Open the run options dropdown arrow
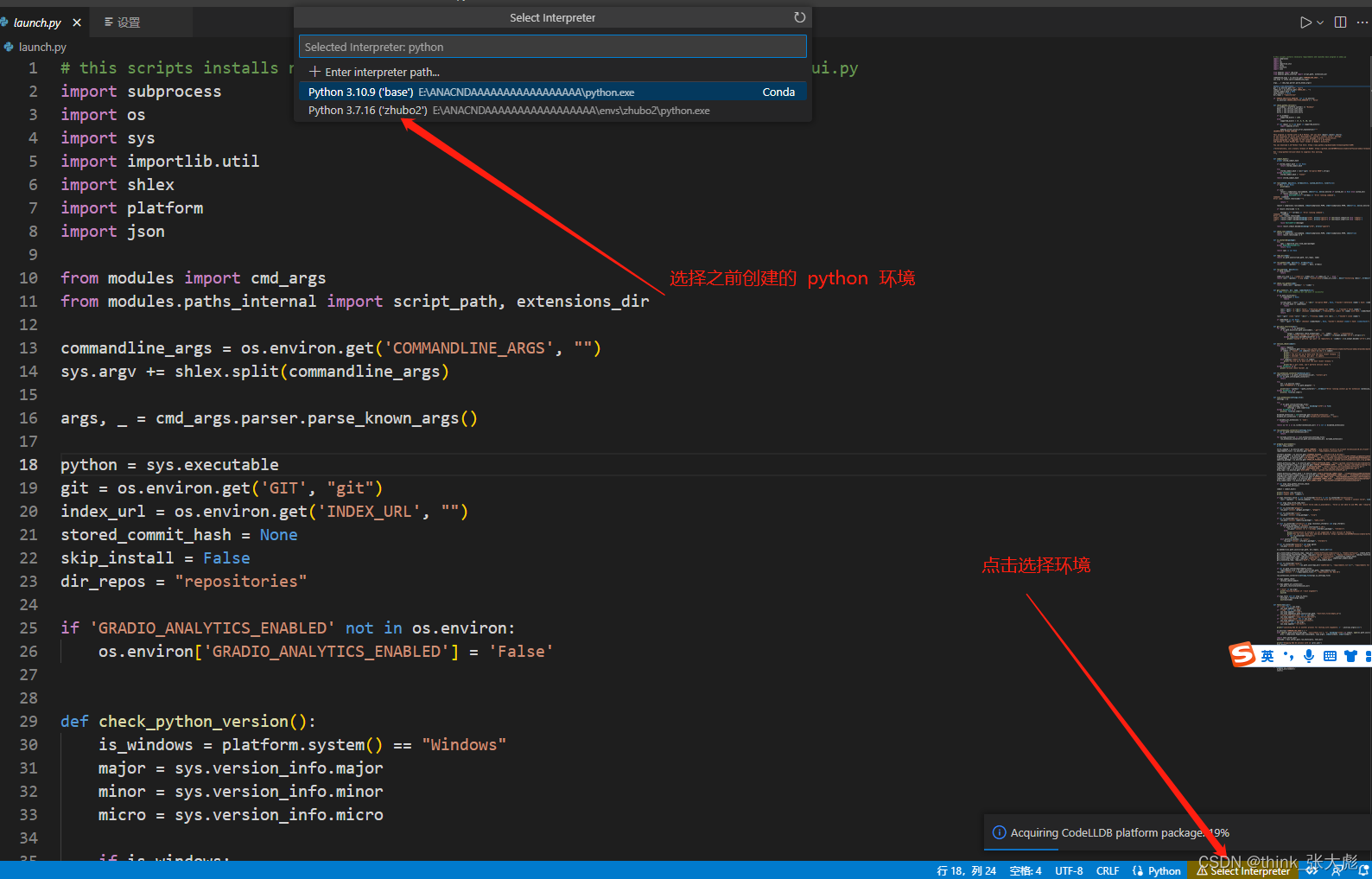Viewport: 1372px width, 879px height. click(x=1320, y=22)
